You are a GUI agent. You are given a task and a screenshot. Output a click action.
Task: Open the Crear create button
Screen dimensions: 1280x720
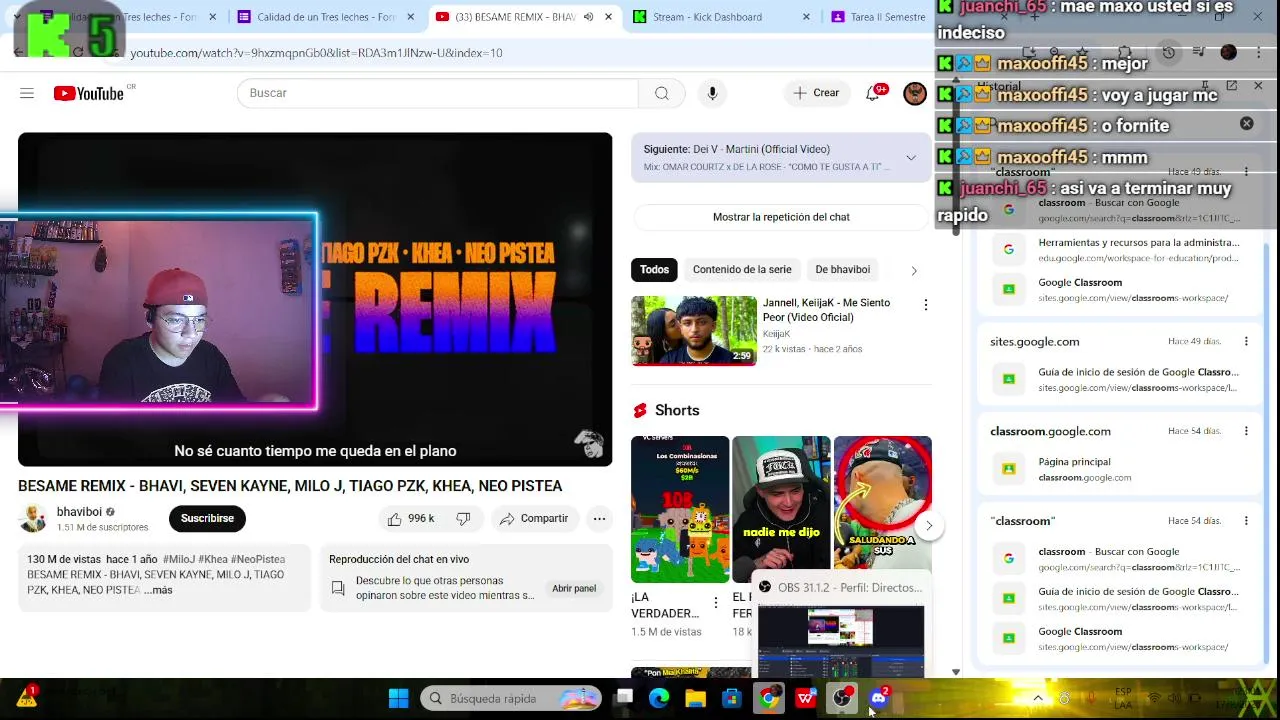816,93
